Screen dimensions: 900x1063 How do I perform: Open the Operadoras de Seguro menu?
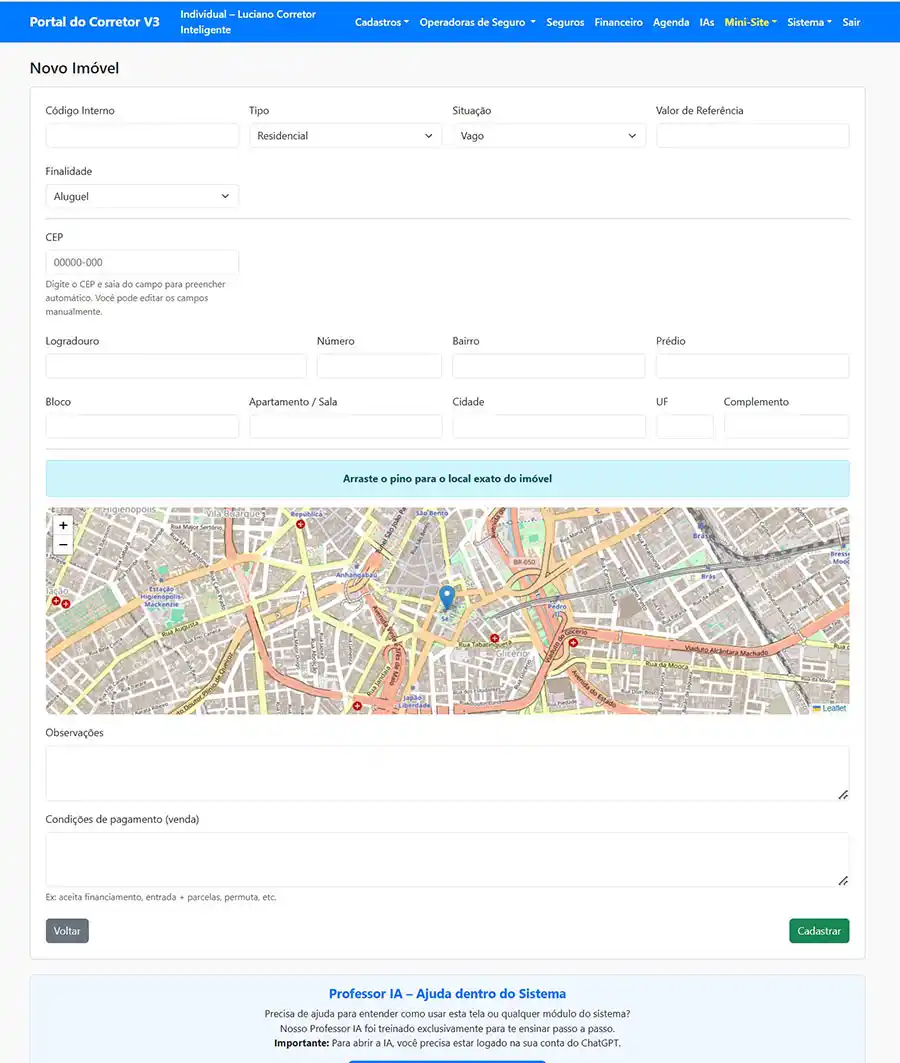coord(477,22)
